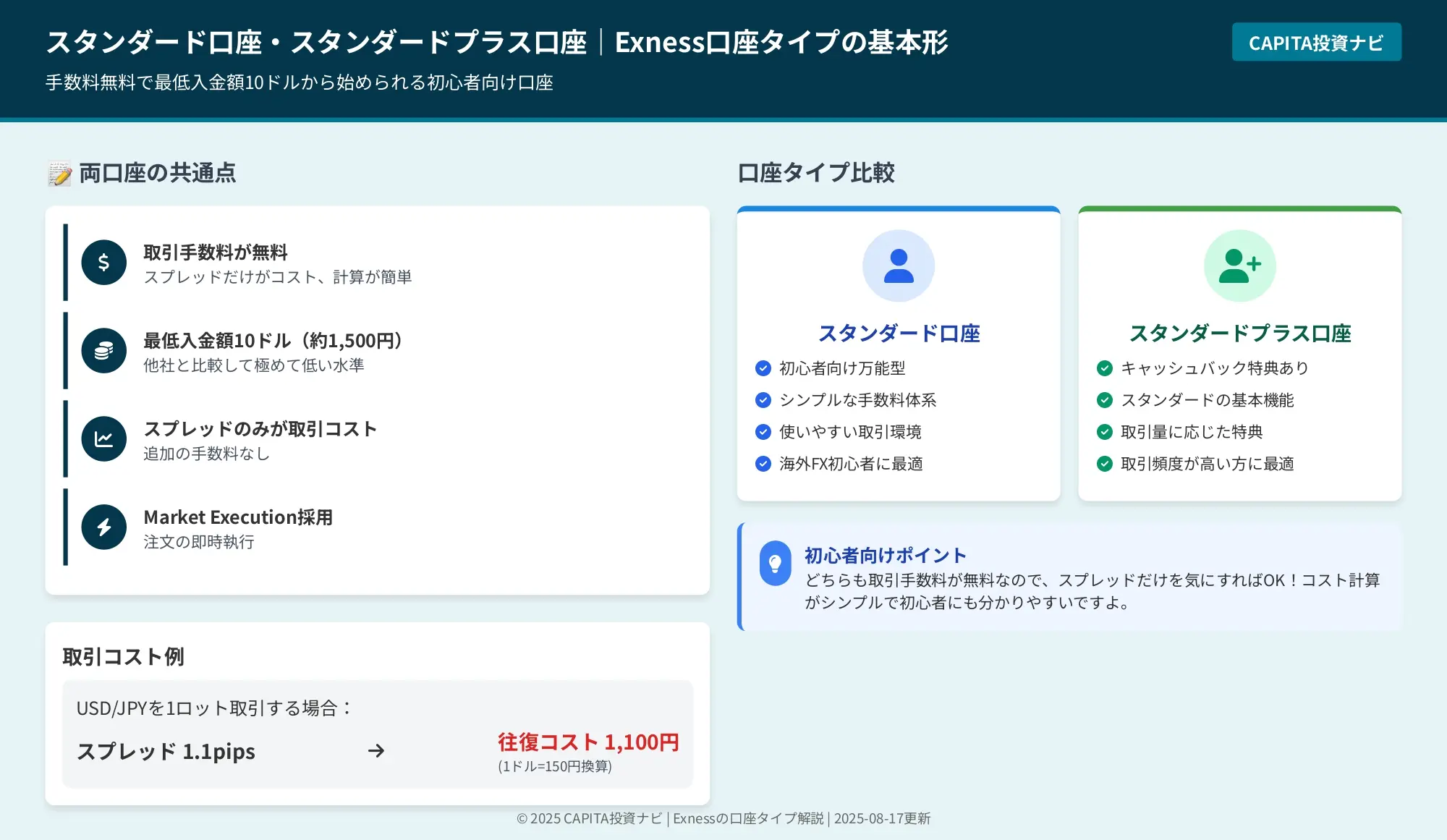Click the dollar sign icon beside 取引手数料が無料
Image resolution: width=1447 pixels, height=840 pixels.
click(x=104, y=263)
